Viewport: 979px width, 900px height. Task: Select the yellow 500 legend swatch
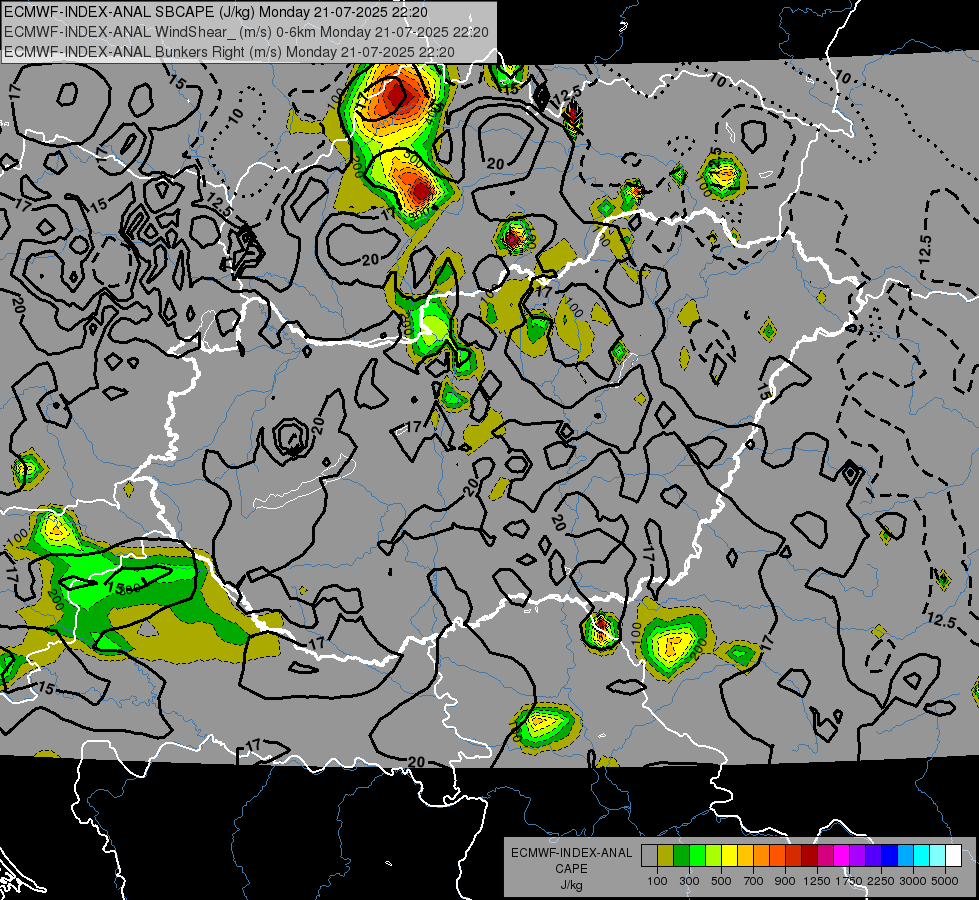click(x=729, y=855)
